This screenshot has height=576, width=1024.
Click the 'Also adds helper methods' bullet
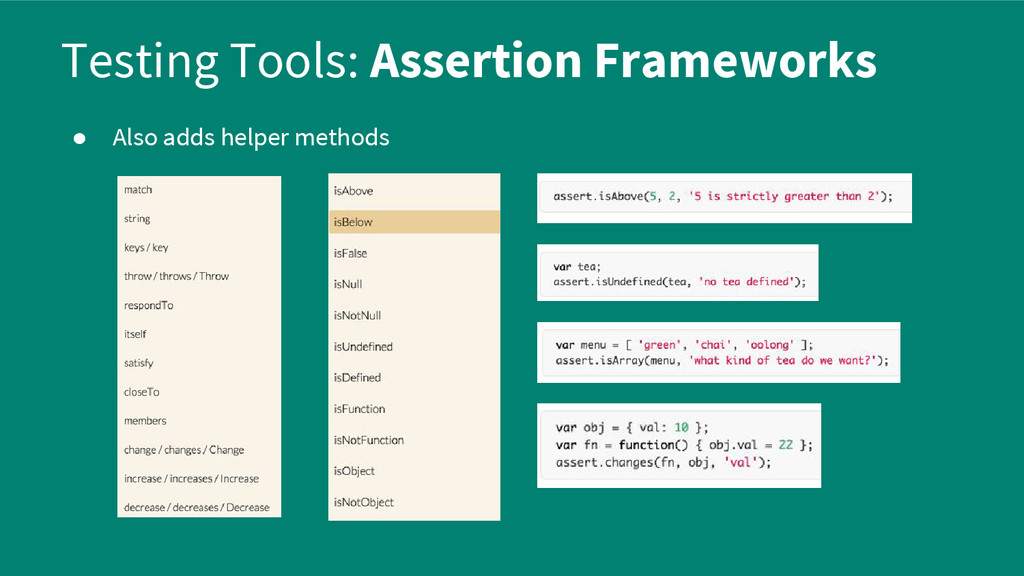251,137
